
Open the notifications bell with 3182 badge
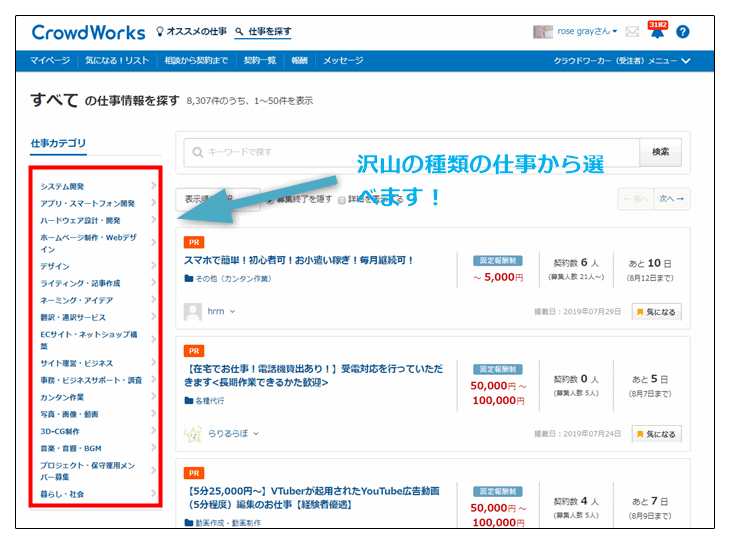657,30
